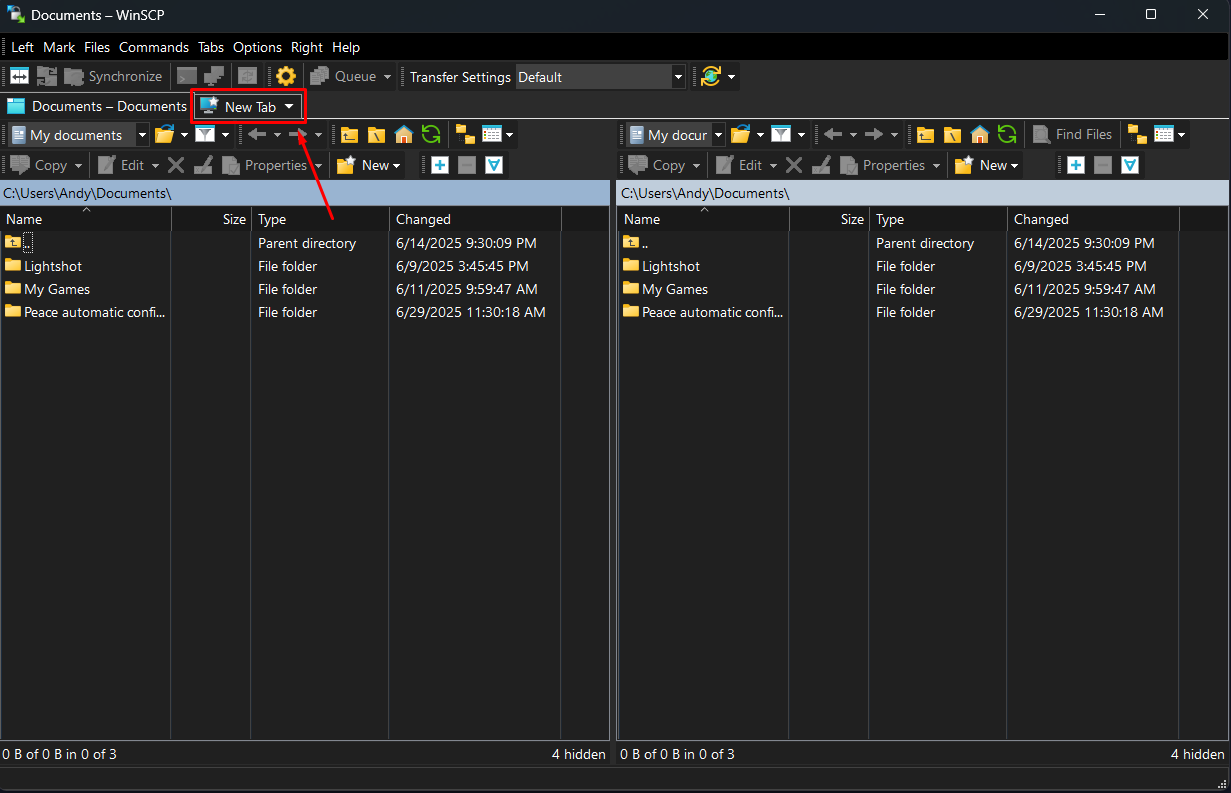Open Properties from the left panel toolbar

pyautogui.click(x=268, y=165)
